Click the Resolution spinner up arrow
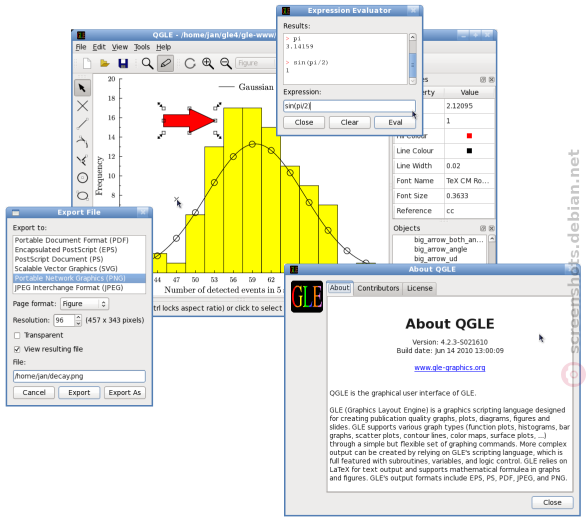The width and height of the screenshot is (586, 524). pyautogui.click(x=78, y=317)
